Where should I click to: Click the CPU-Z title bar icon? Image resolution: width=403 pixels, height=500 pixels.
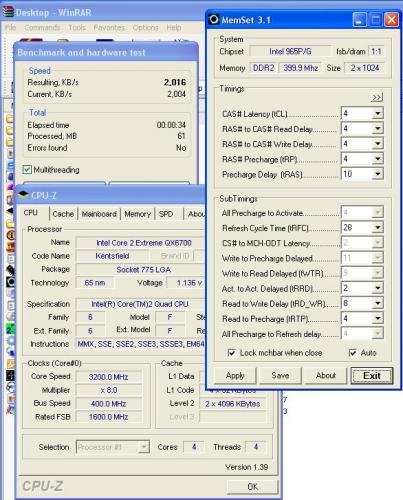pos(23,194)
